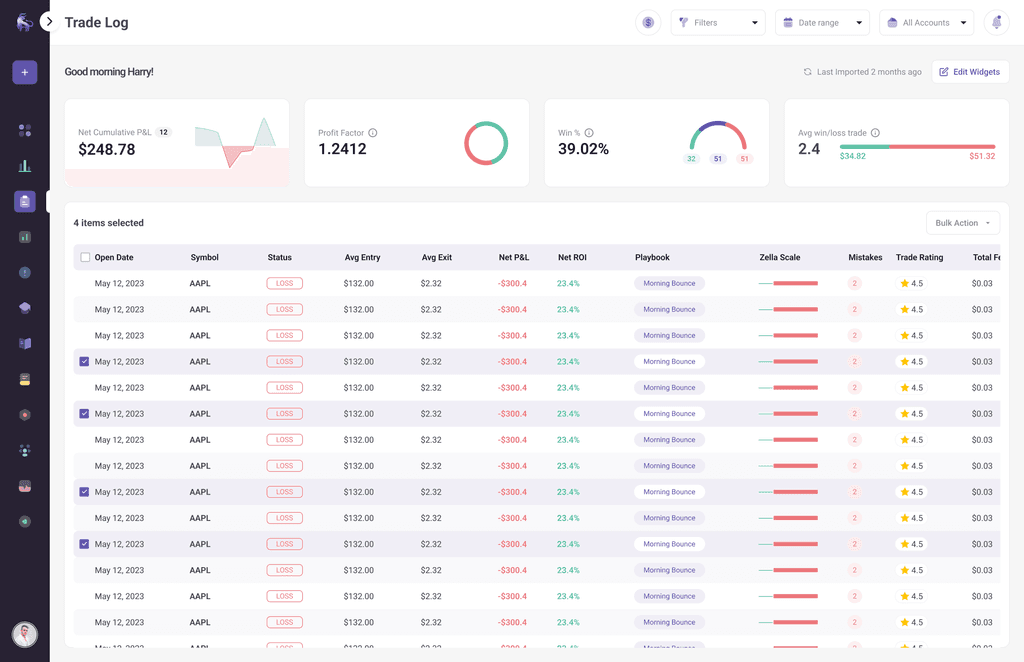This screenshot has width=1024, height=662.
Task: Open the Filters dropdown
Action: 718,23
